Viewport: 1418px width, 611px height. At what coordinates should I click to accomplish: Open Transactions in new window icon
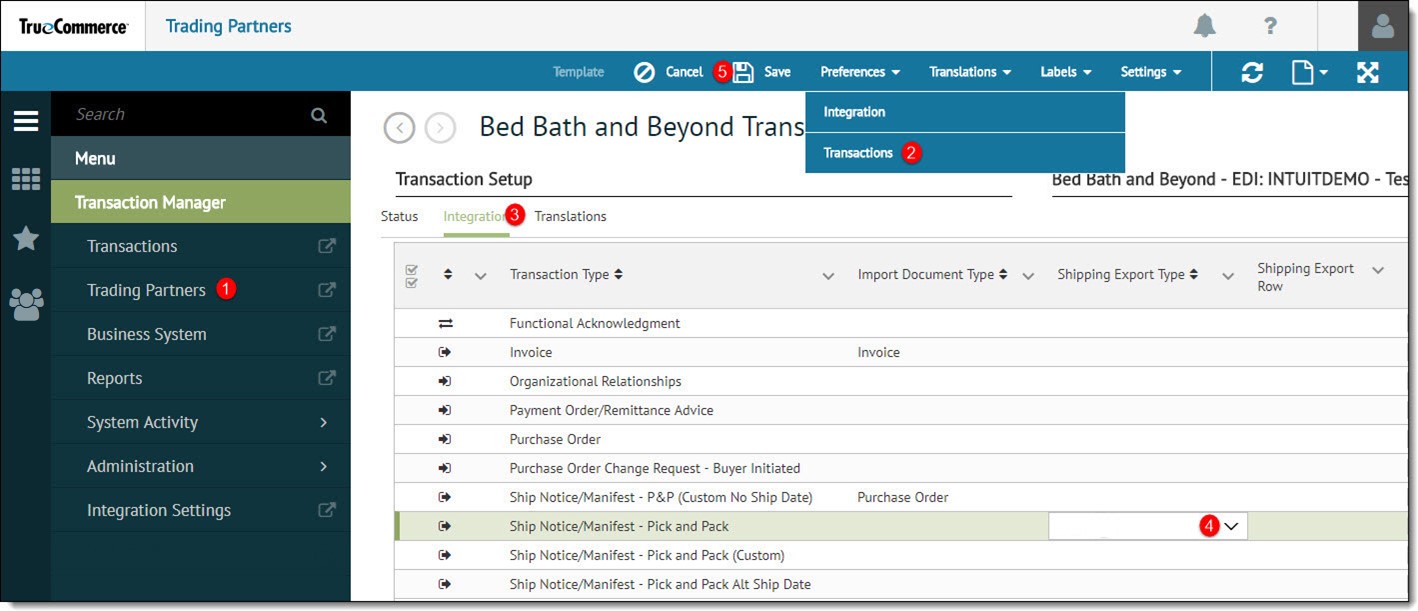click(x=326, y=246)
